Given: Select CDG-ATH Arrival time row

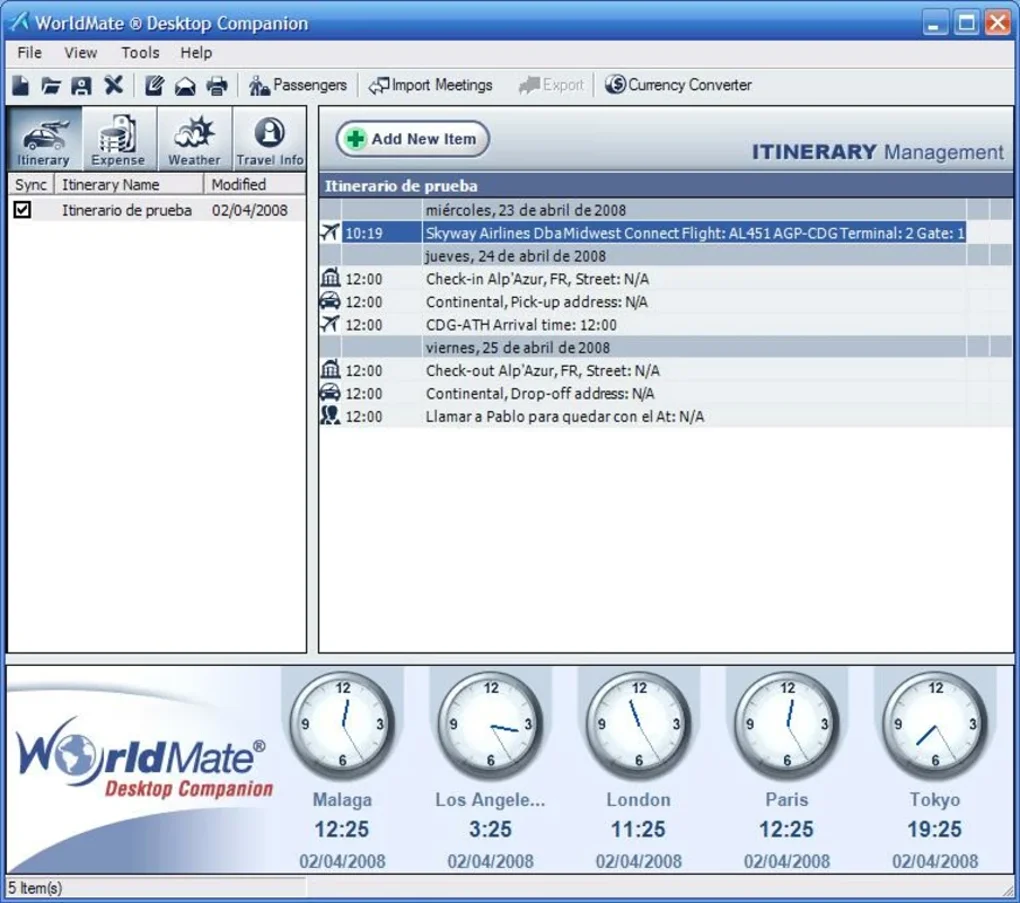Looking at the screenshot, I should point(665,325).
